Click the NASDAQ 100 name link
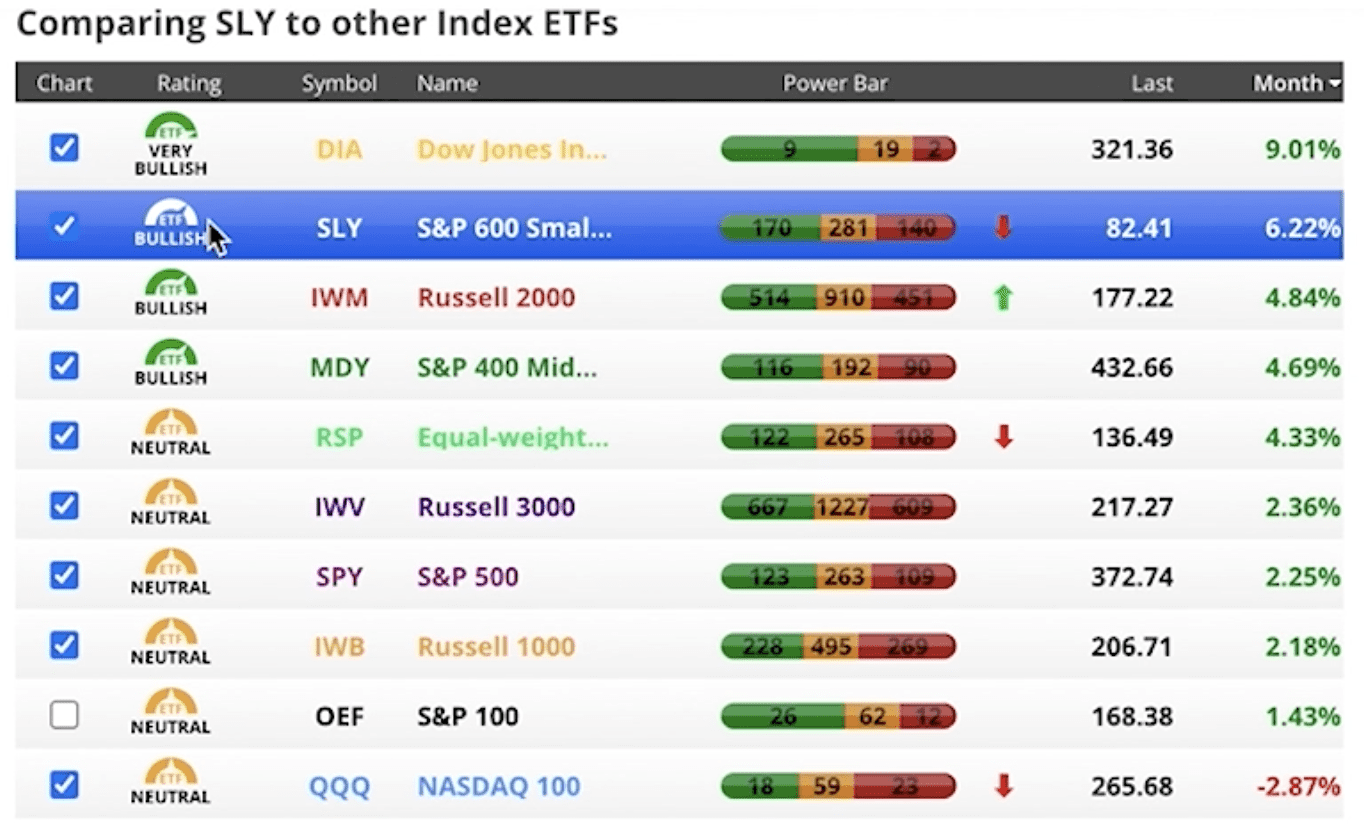Screen dimensions: 1364x834 click(497, 787)
